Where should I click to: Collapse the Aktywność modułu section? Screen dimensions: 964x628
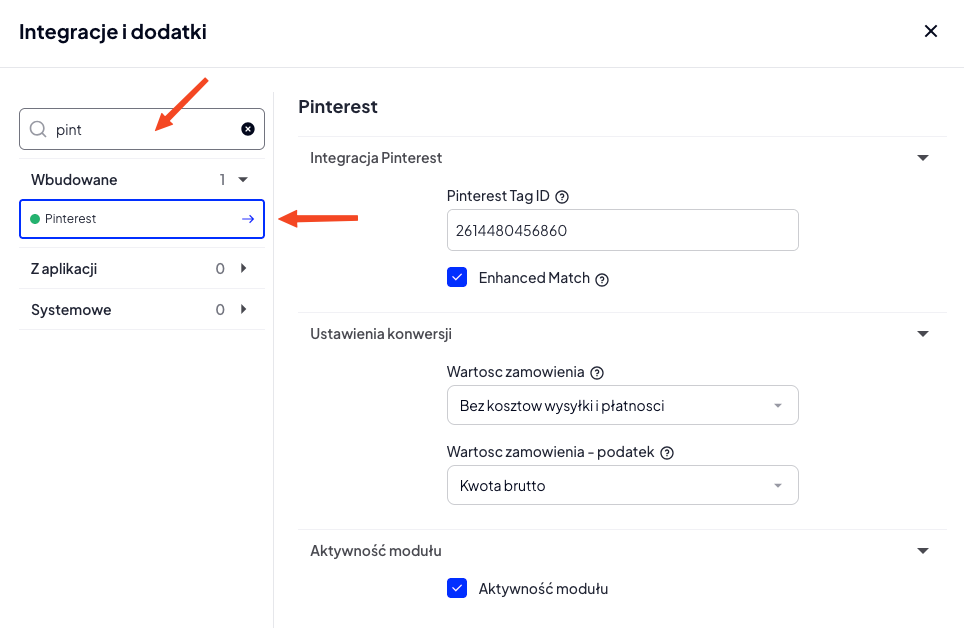[923, 551]
